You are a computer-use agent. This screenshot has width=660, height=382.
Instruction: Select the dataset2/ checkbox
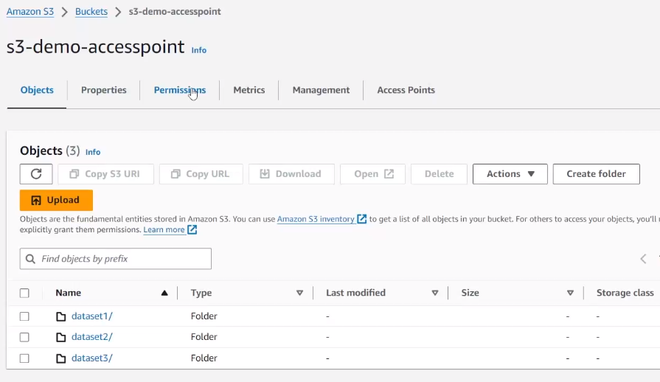coord(24,337)
